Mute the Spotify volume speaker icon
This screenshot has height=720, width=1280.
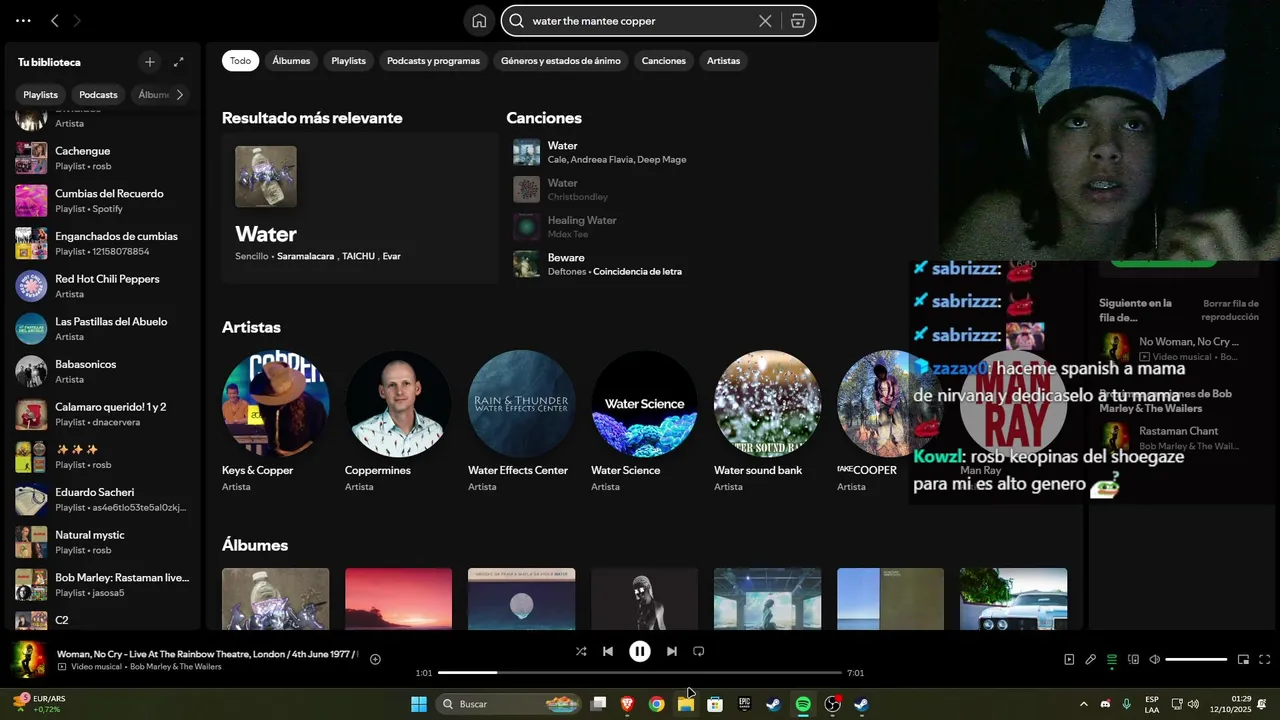[x=1154, y=659]
